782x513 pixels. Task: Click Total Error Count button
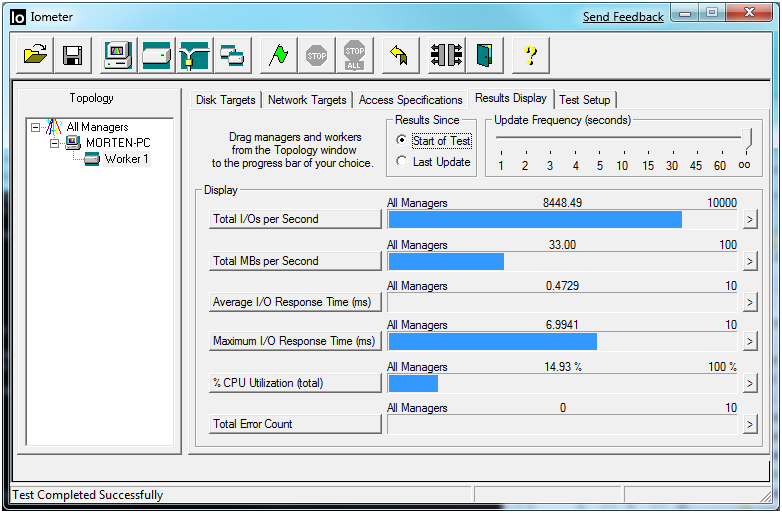point(295,424)
